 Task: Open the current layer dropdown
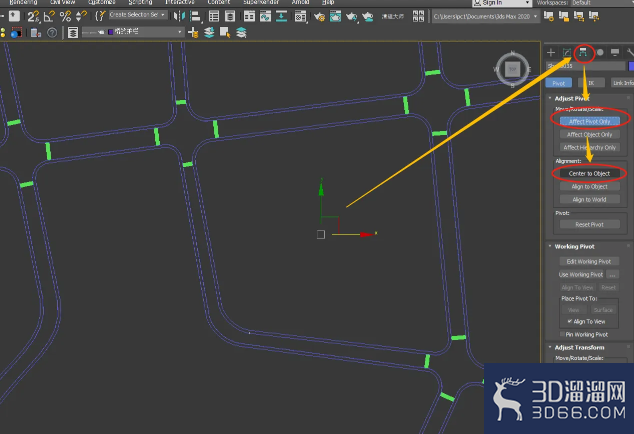(133, 32)
